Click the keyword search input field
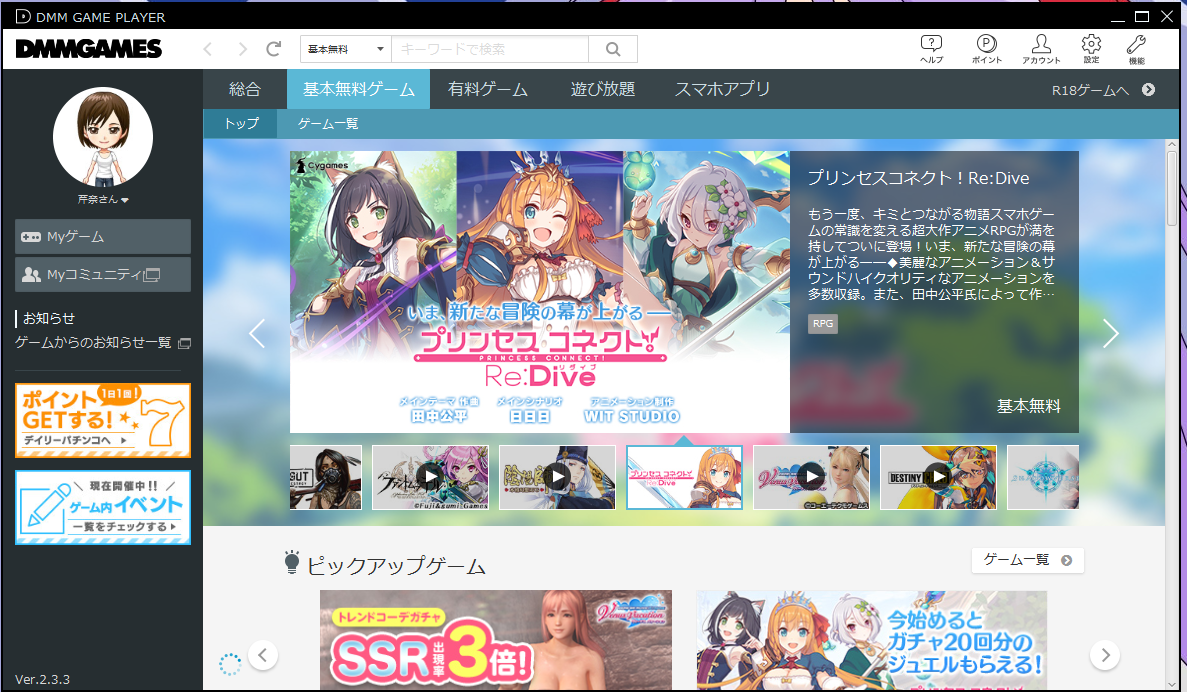1187x692 pixels. (x=490, y=49)
